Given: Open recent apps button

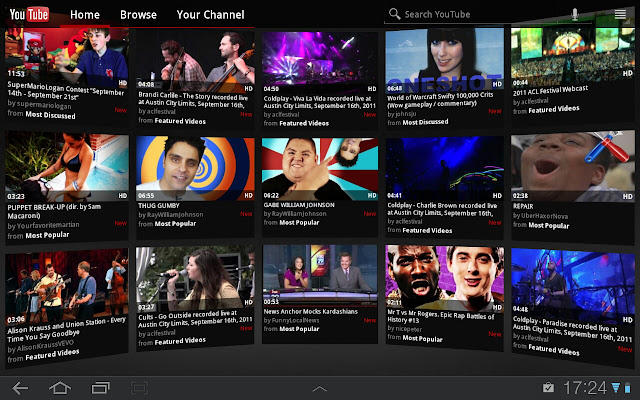Looking at the screenshot, I should coord(100,388).
